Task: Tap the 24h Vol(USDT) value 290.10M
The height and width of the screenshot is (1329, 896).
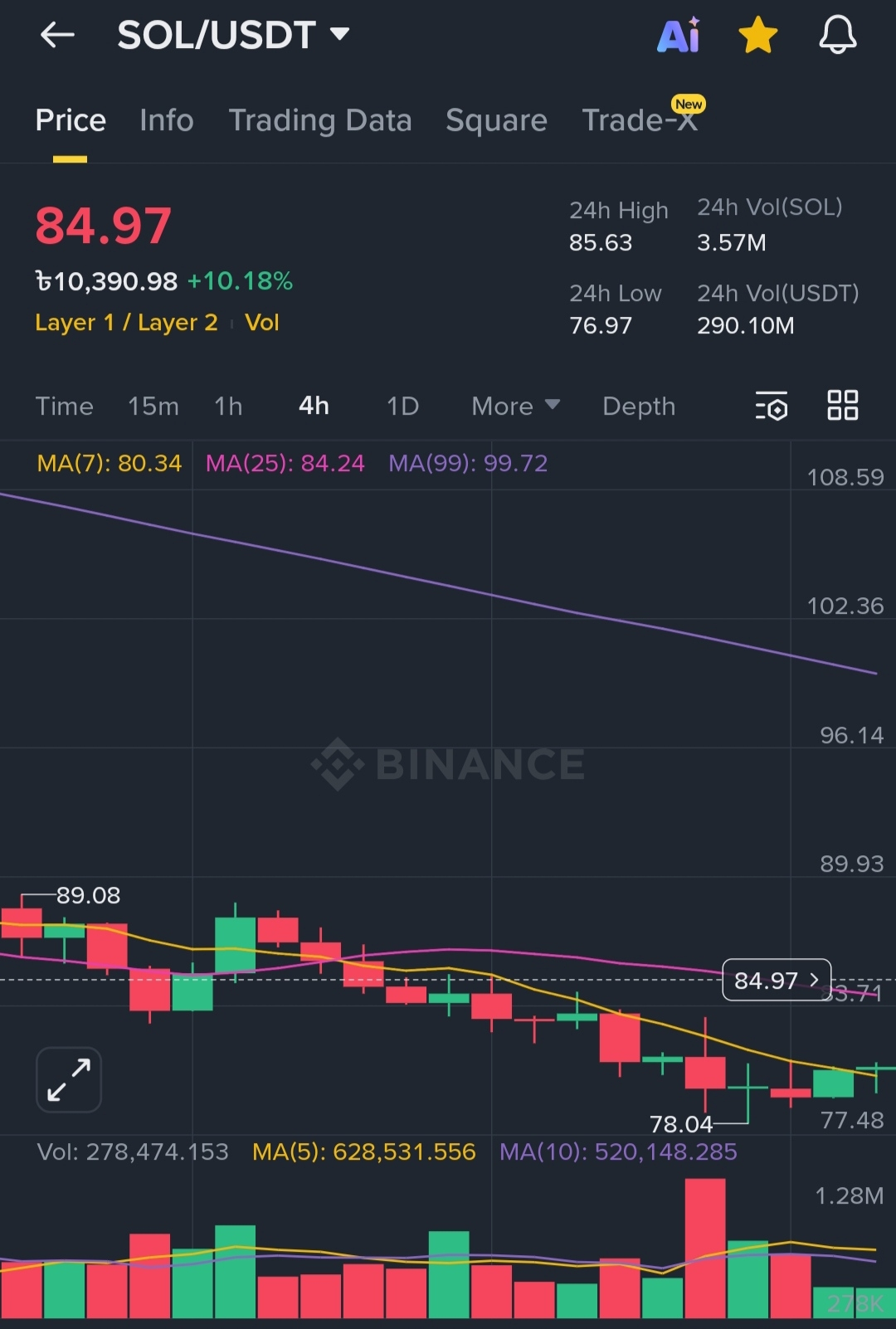Action: coord(746,325)
